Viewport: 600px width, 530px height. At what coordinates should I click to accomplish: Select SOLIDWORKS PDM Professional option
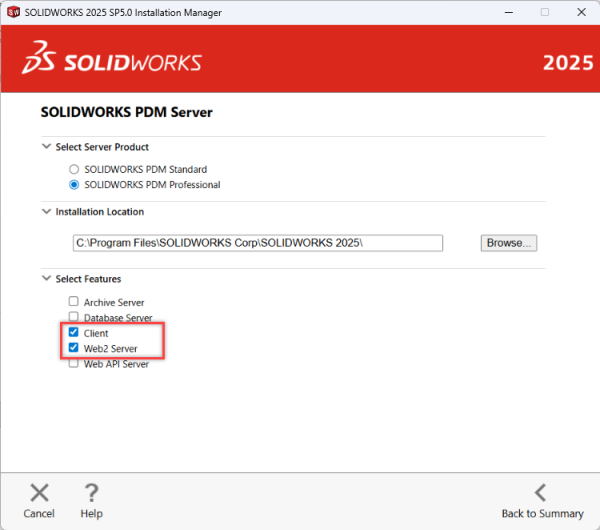click(74, 185)
